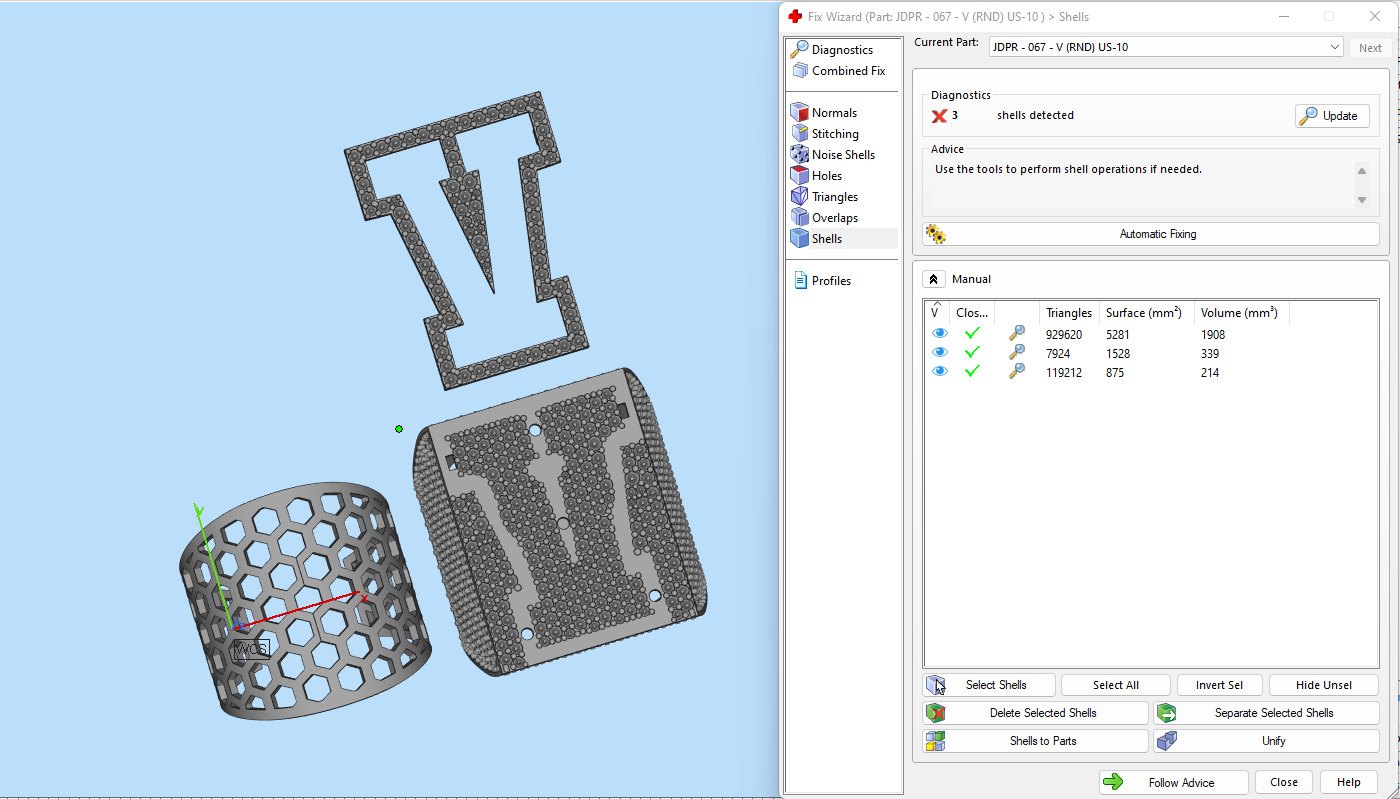Click the Closed column header

[x=972, y=313]
